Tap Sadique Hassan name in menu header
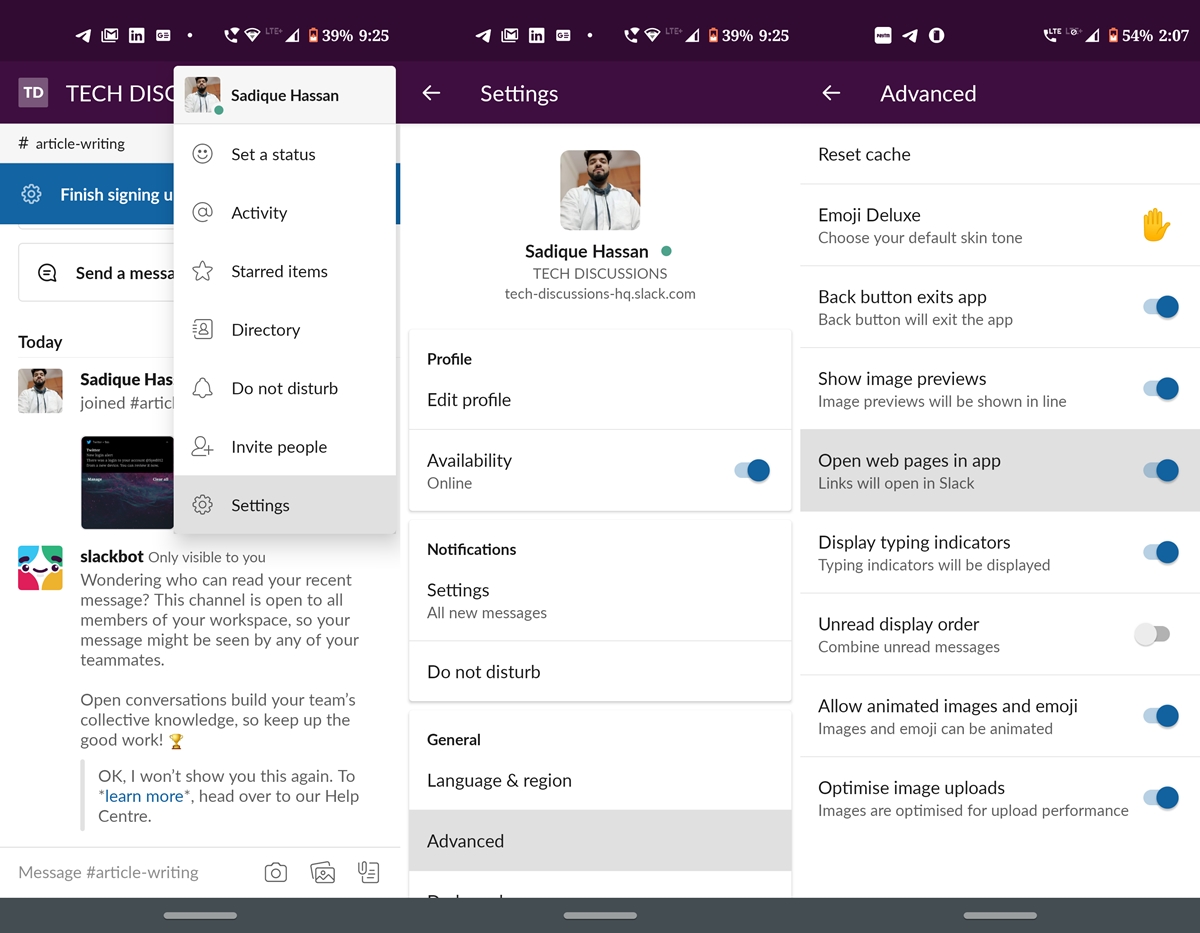 [285, 95]
